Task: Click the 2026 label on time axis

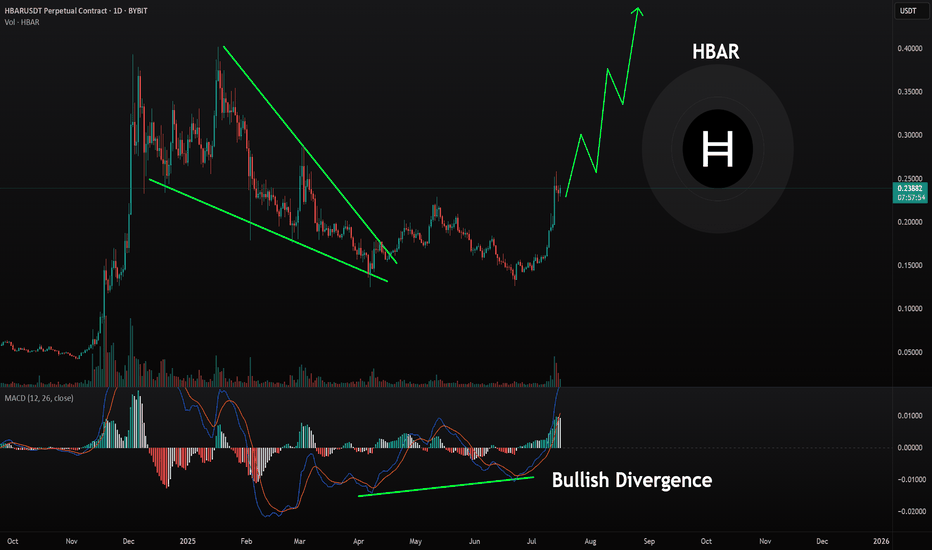Action: click(881, 541)
